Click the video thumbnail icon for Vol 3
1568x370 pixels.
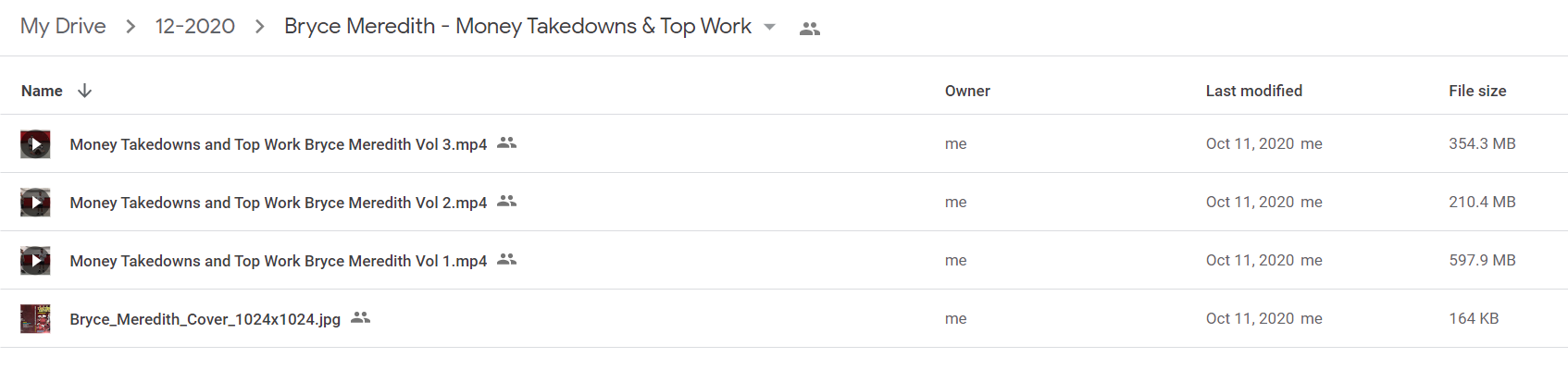click(35, 144)
